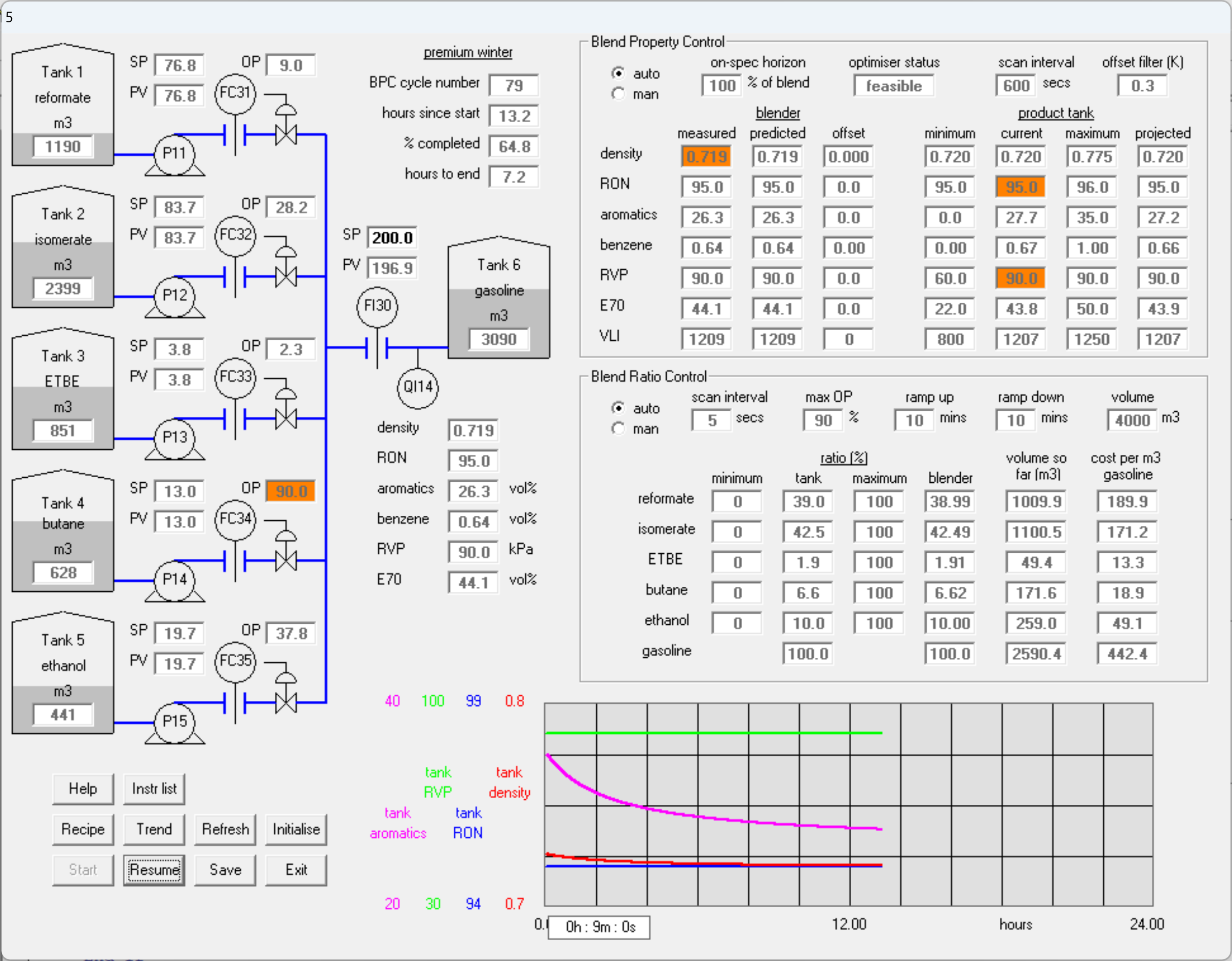Click the FI30 flow indicator symbol

377,306
